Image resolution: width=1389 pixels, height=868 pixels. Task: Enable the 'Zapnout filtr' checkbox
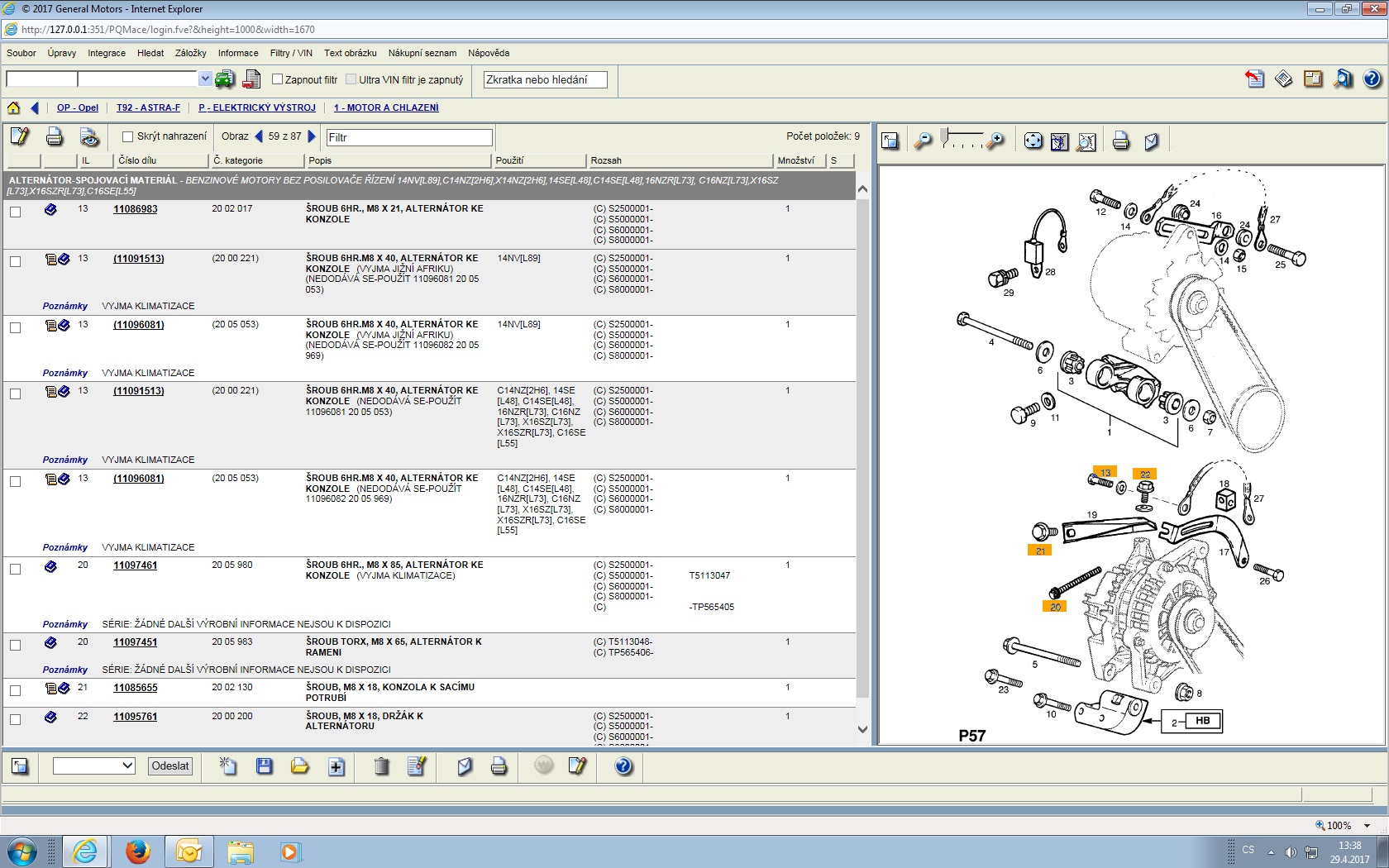[x=278, y=79]
